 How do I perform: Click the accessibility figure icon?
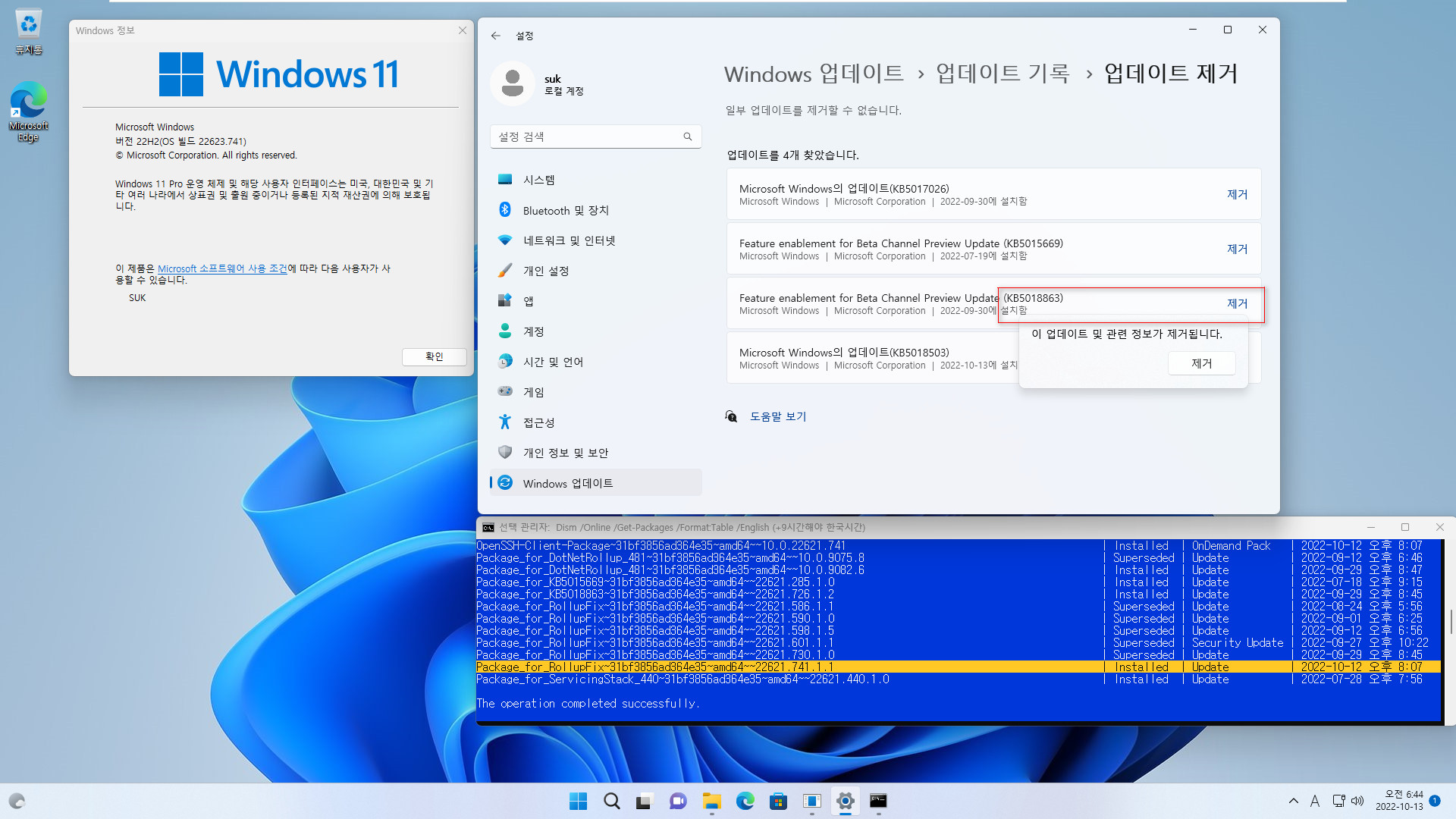(505, 422)
